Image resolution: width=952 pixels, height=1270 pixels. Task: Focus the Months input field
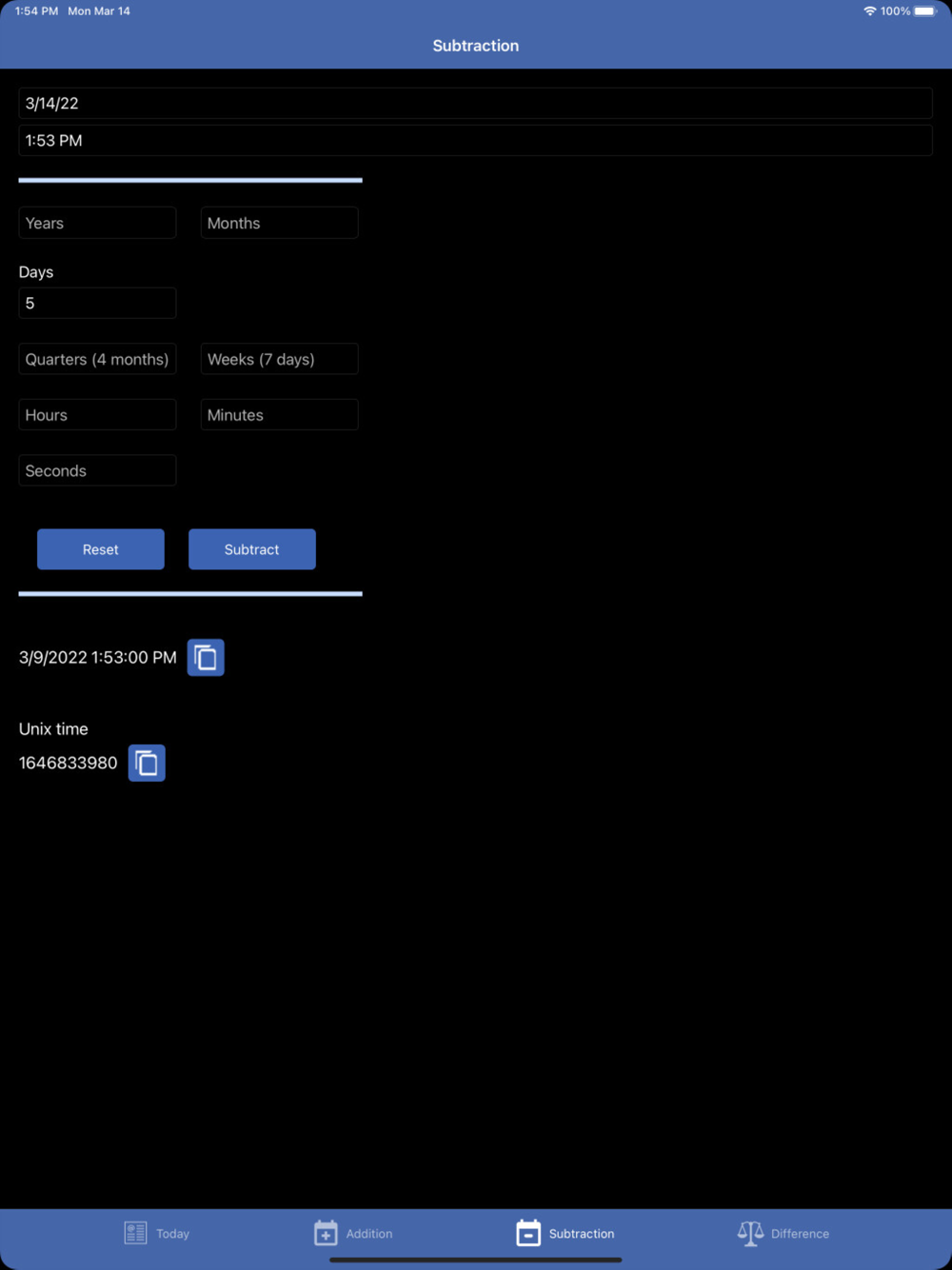(279, 223)
